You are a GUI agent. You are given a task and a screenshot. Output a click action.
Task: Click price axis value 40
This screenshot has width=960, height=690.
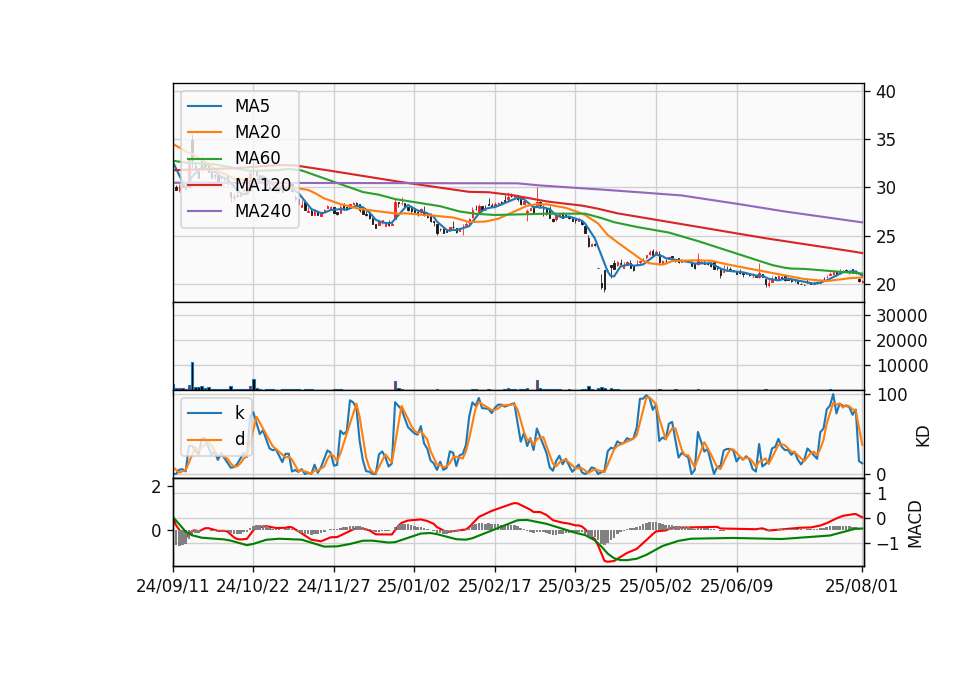pyautogui.click(x=886, y=92)
